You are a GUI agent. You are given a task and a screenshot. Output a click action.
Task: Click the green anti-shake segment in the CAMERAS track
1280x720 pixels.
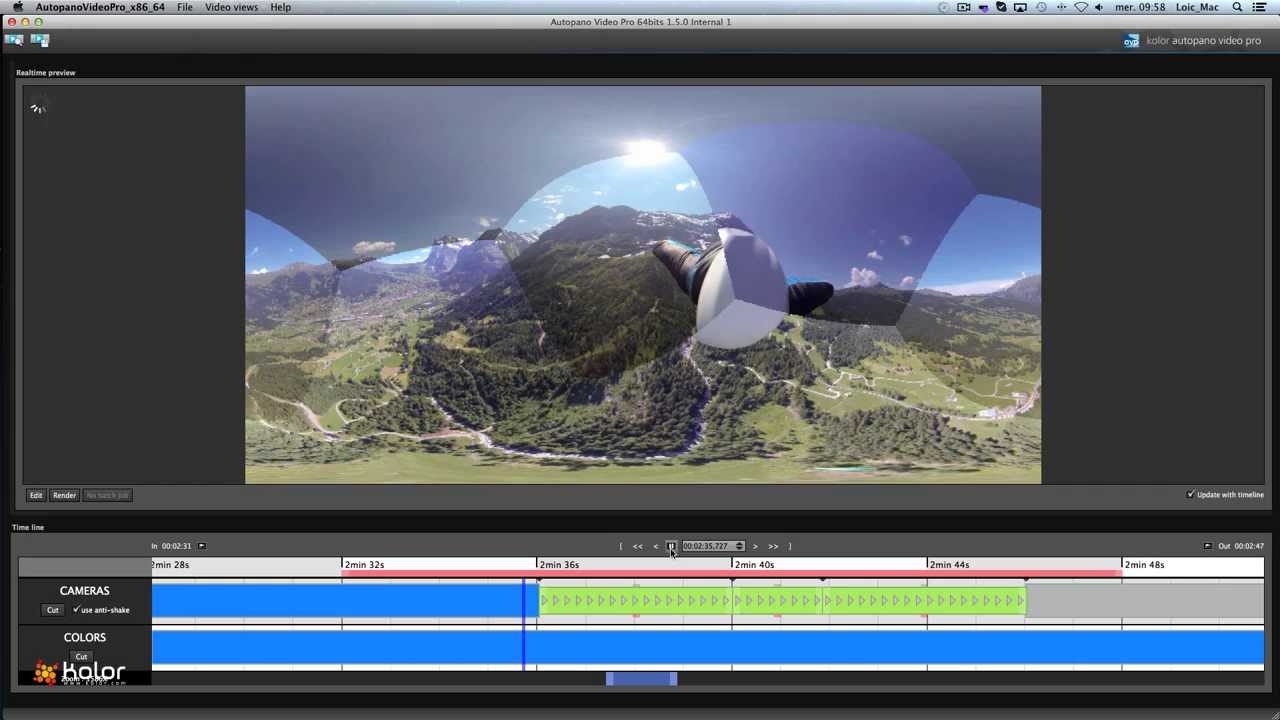(782, 600)
